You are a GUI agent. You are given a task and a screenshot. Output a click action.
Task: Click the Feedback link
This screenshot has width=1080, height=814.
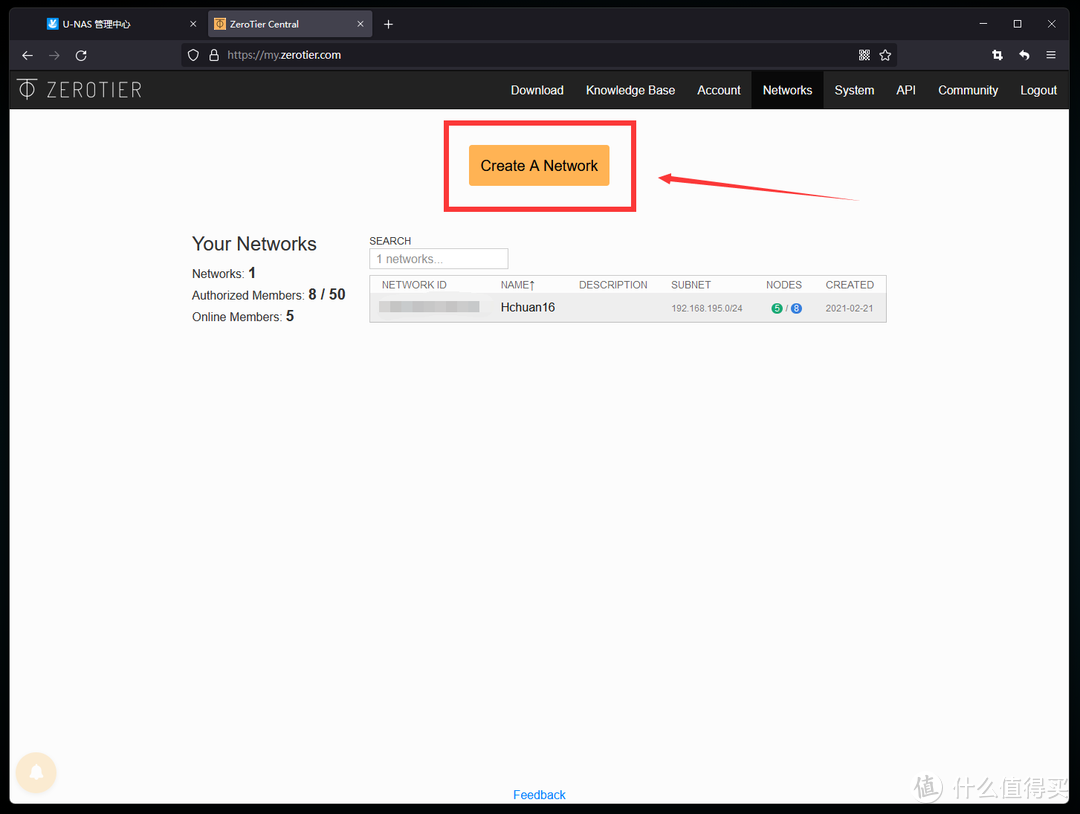pyautogui.click(x=539, y=795)
